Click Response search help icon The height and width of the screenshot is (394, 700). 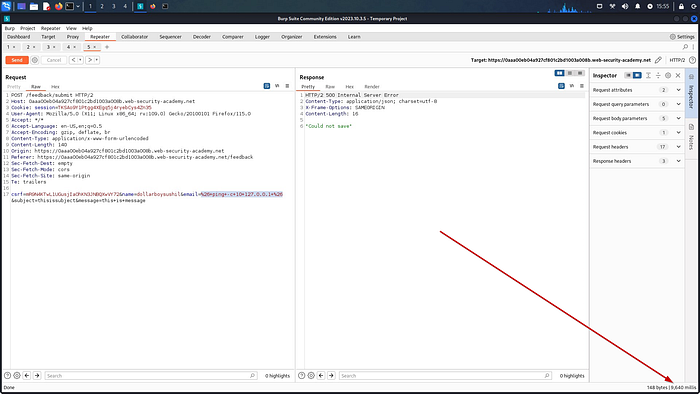[x=301, y=375]
